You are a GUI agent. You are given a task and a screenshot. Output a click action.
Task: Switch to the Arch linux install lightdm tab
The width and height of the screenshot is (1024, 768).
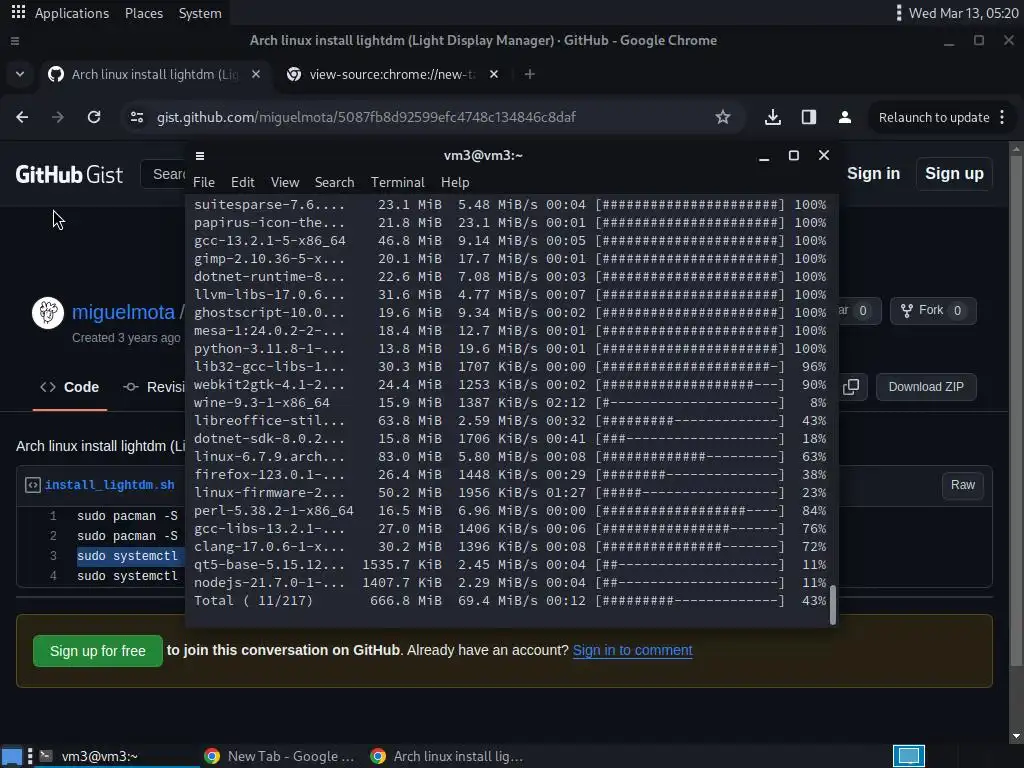click(x=155, y=74)
